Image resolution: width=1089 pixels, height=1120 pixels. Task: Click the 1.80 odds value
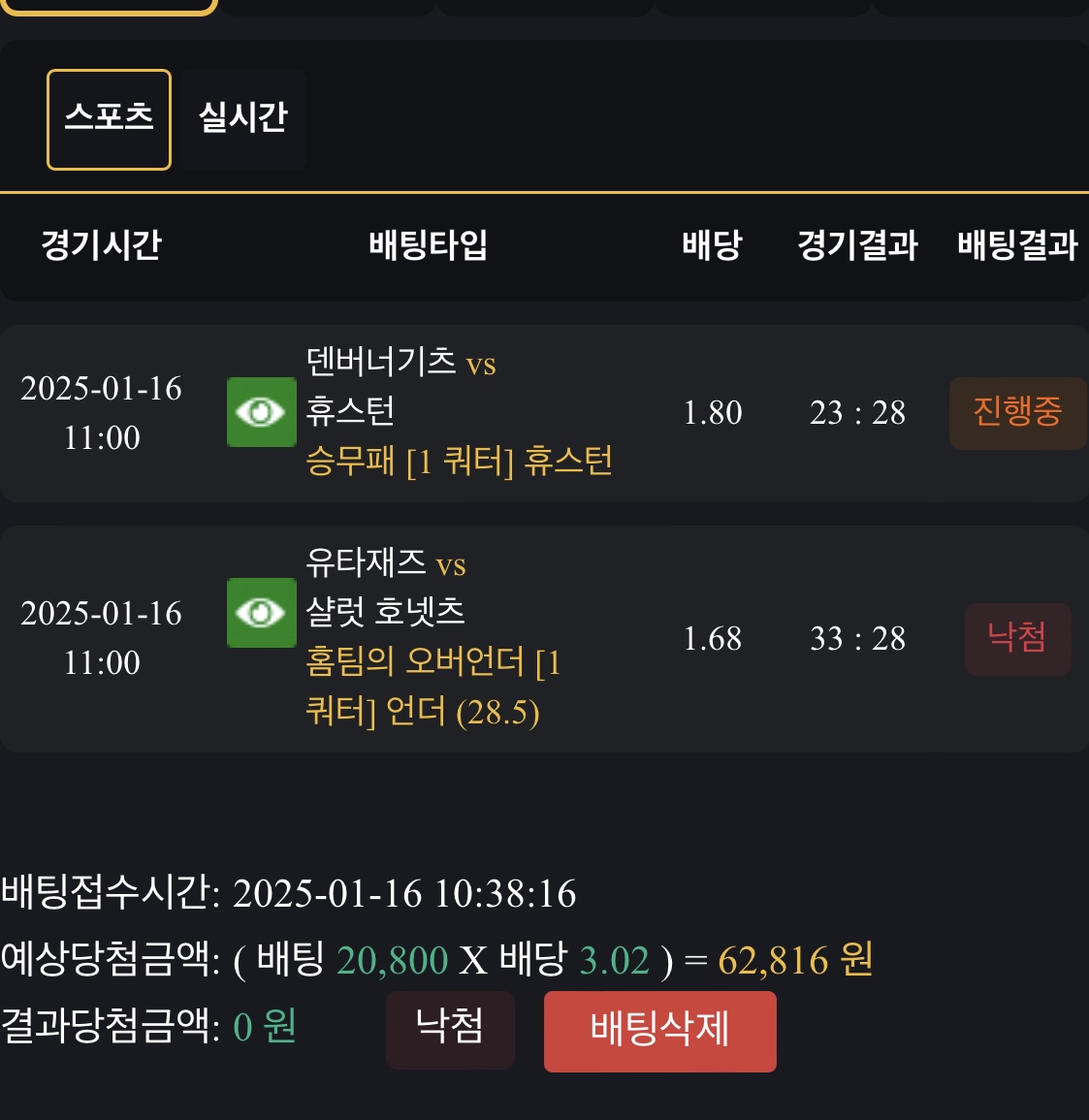click(712, 413)
